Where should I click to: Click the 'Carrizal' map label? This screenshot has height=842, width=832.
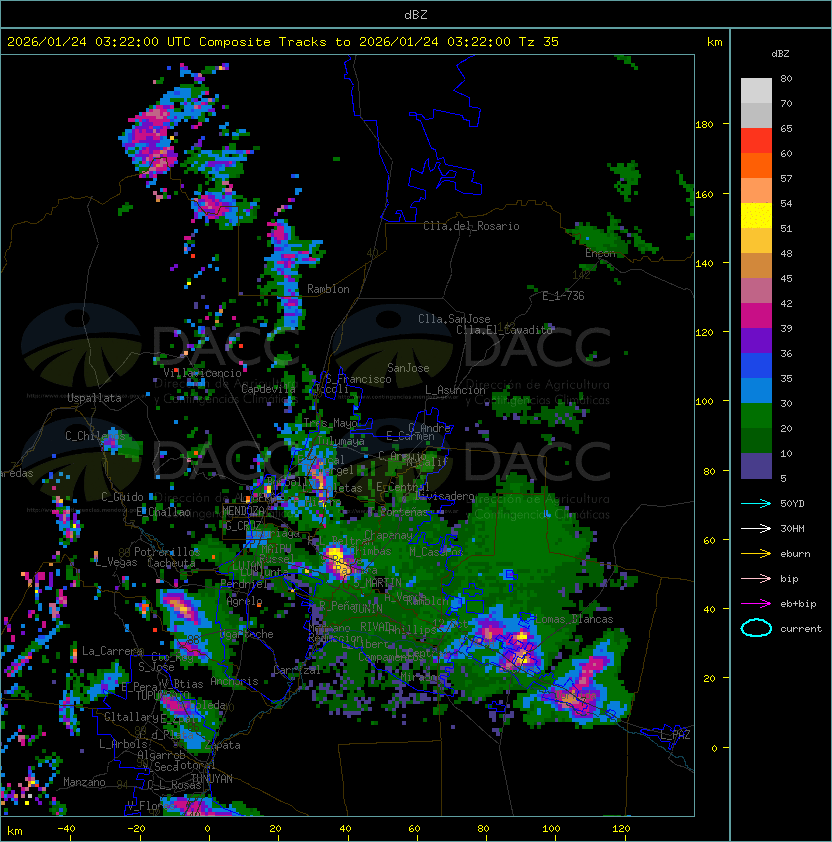click(296, 670)
